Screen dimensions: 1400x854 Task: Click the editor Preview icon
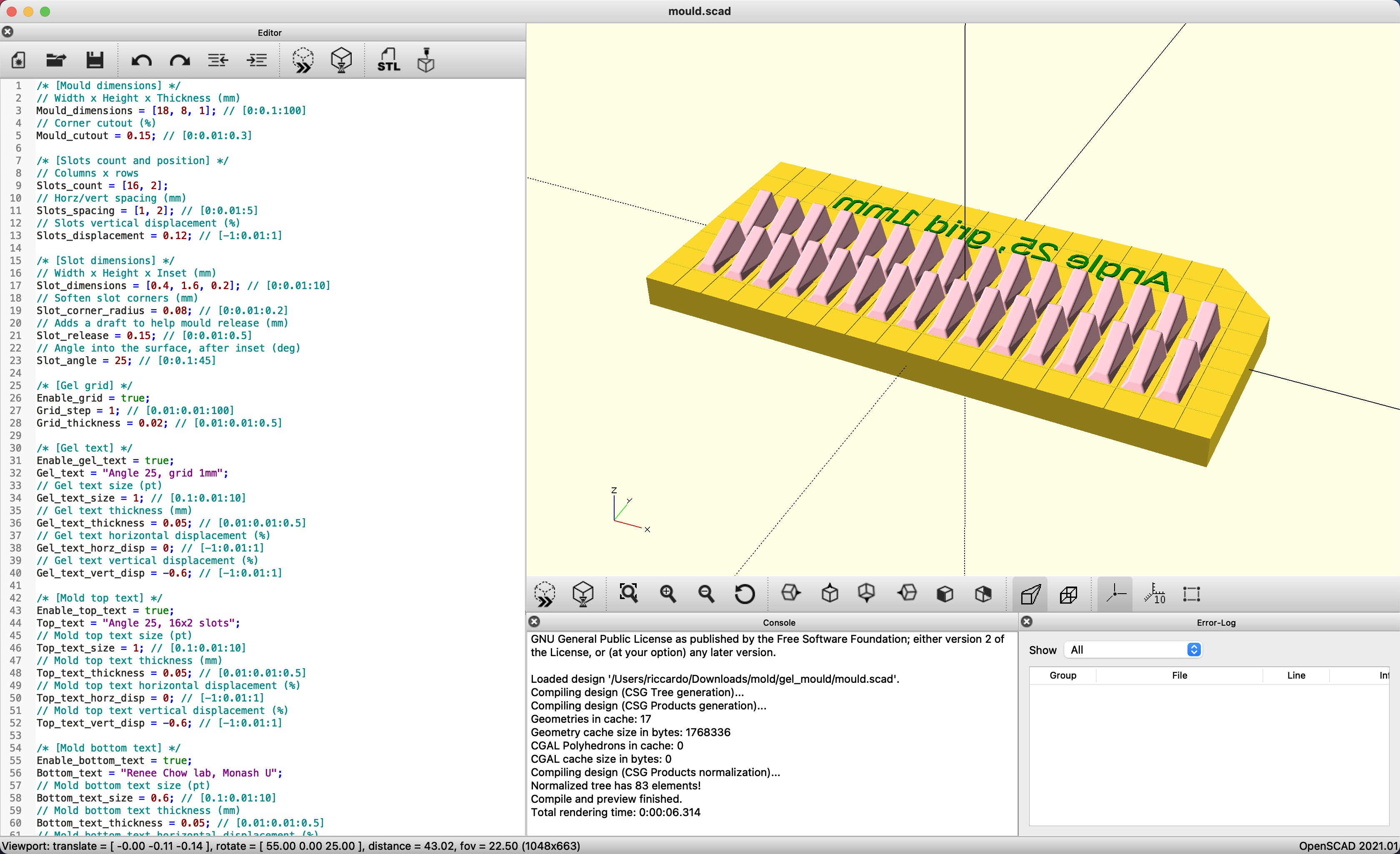[303, 60]
